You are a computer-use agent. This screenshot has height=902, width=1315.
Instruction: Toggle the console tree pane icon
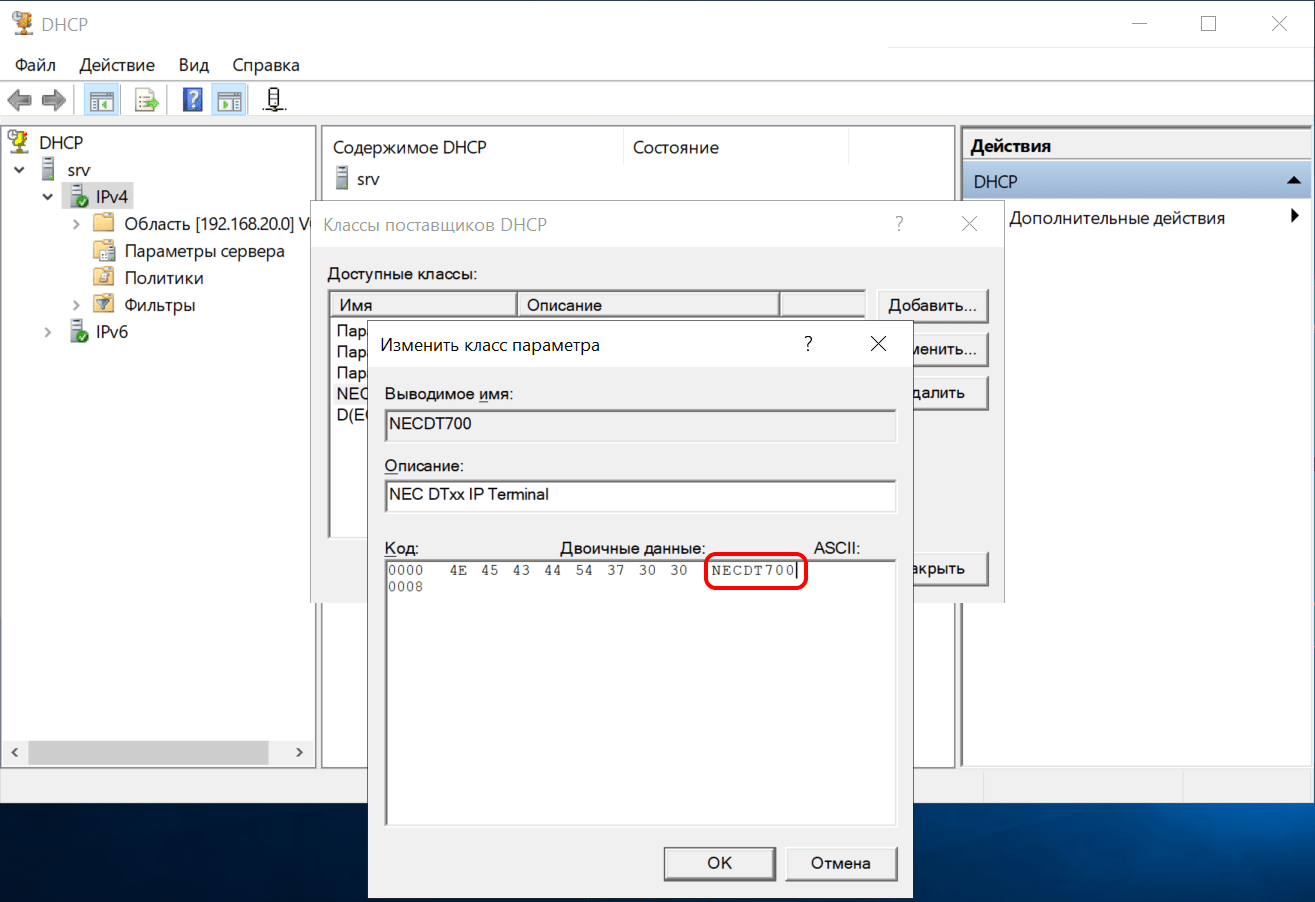101,100
